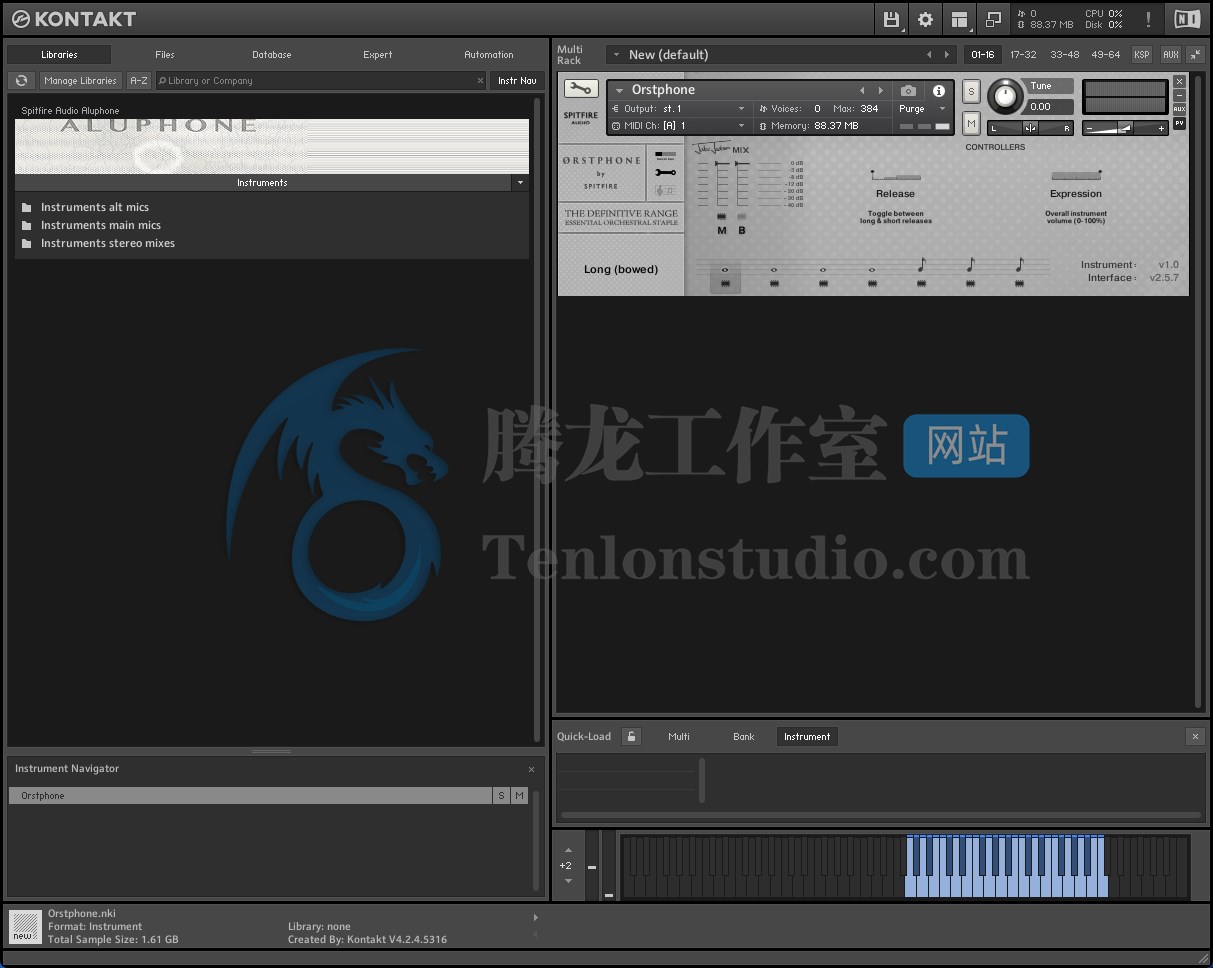Select the last short articulation note icon
Screen dimensions: 1213x968
pos(1019,270)
